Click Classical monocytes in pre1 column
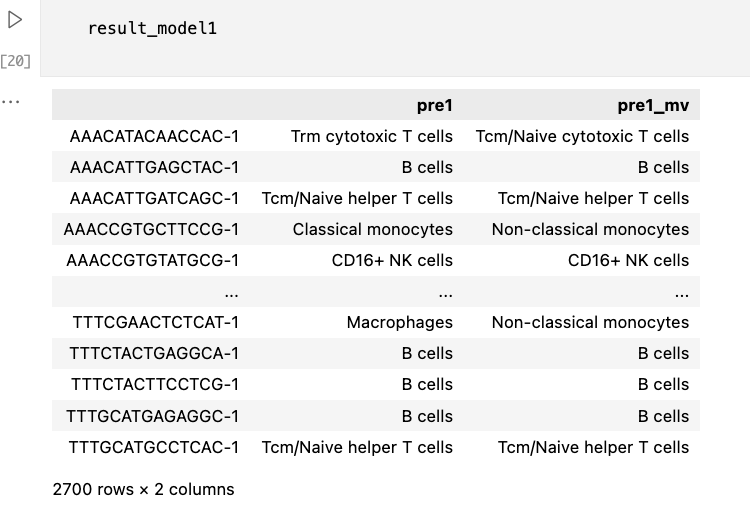The height and width of the screenshot is (518, 750). pyautogui.click(x=372, y=229)
